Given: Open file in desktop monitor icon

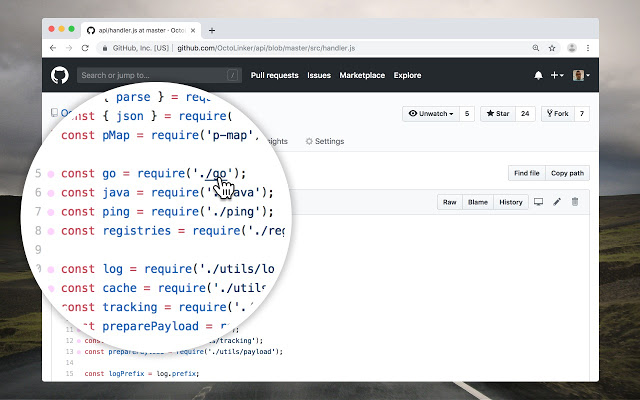Looking at the screenshot, I should (x=538, y=202).
